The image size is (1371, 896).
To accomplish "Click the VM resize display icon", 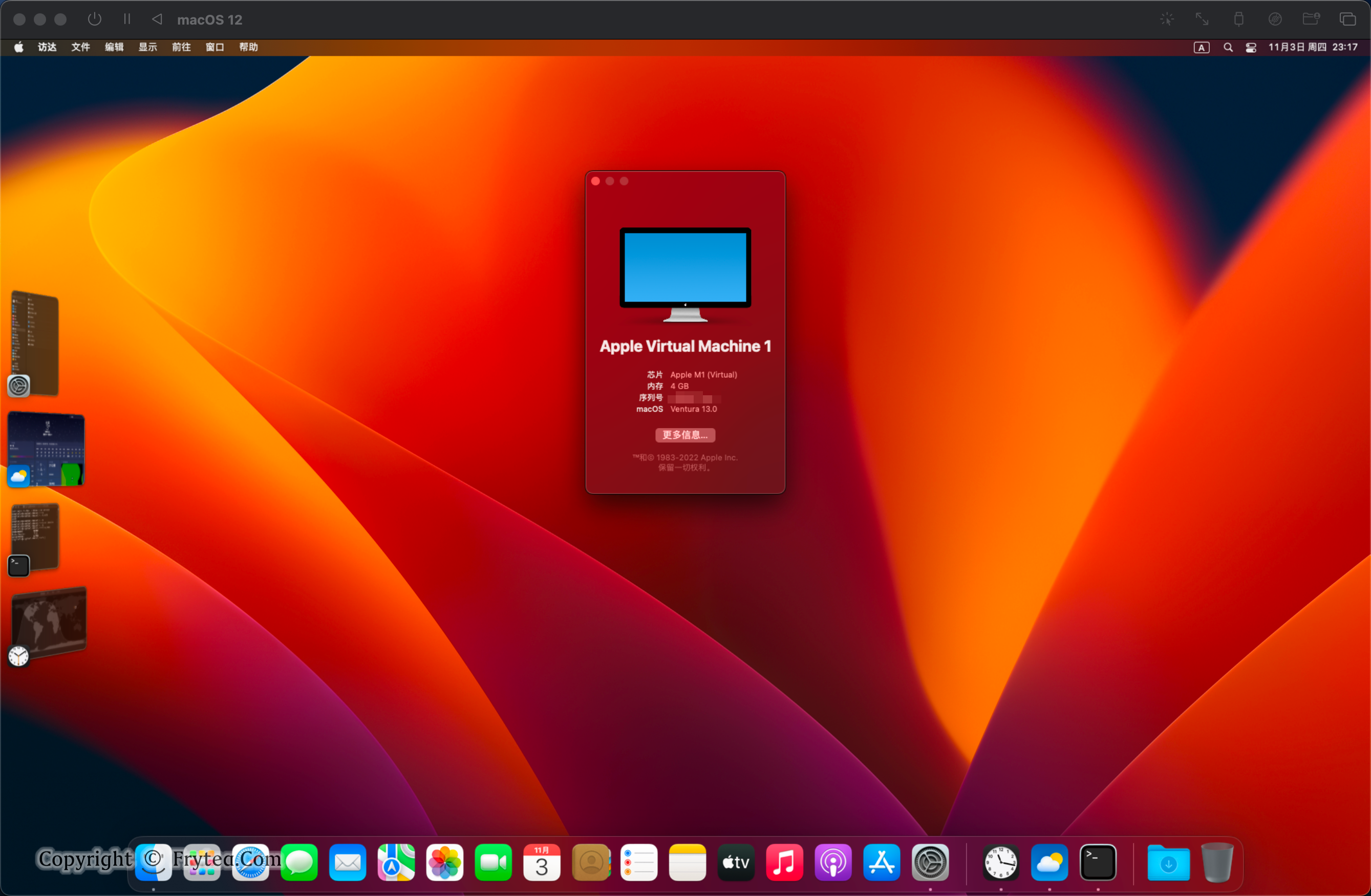I will (1202, 19).
